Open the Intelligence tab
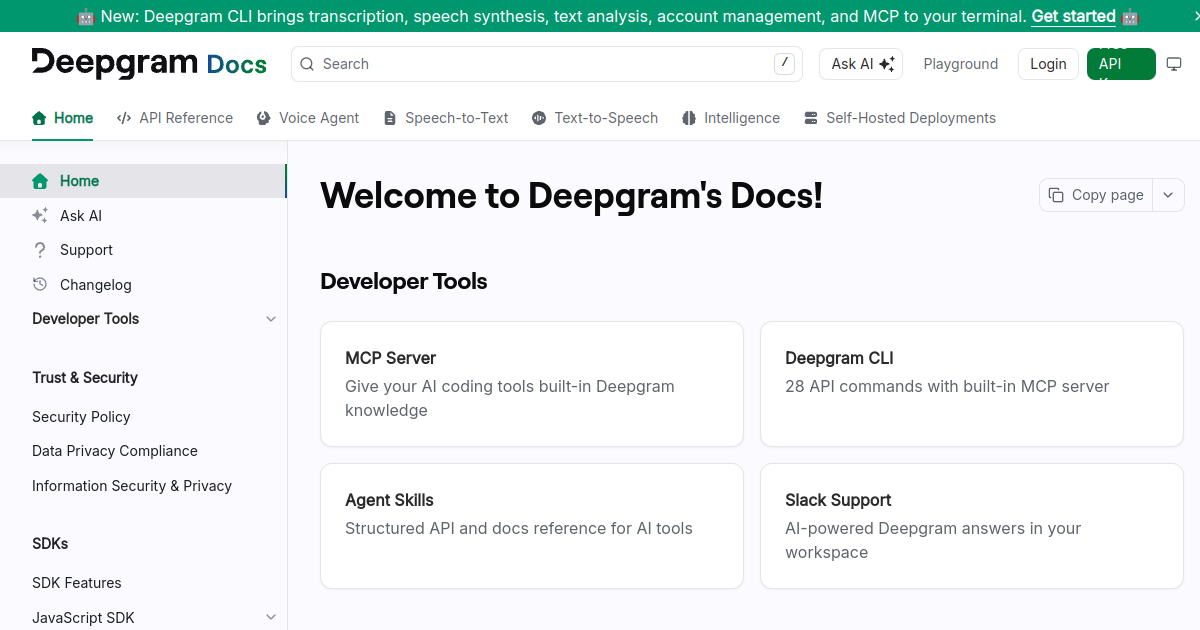The width and height of the screenshot is (1200, 630). [731, 118]
